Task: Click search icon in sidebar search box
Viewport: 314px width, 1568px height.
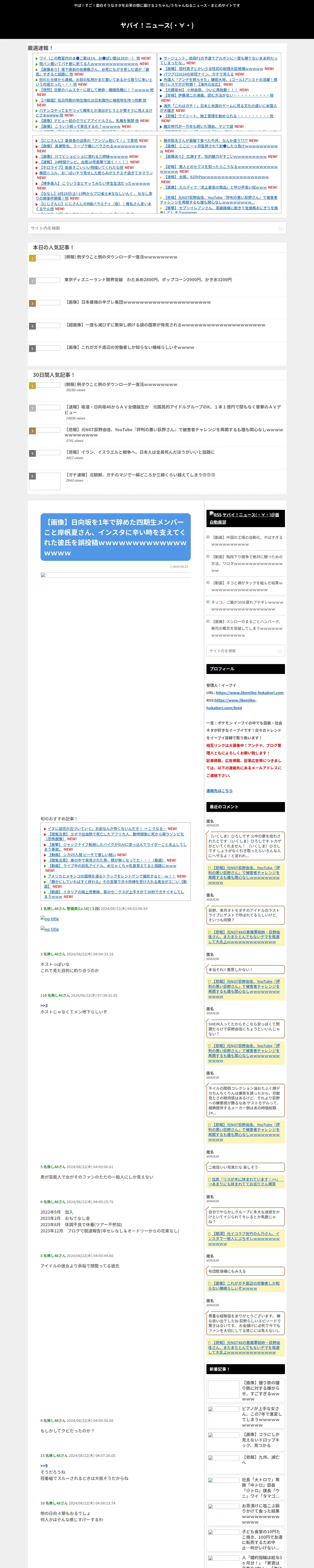Action: click(x=279, y=651)
